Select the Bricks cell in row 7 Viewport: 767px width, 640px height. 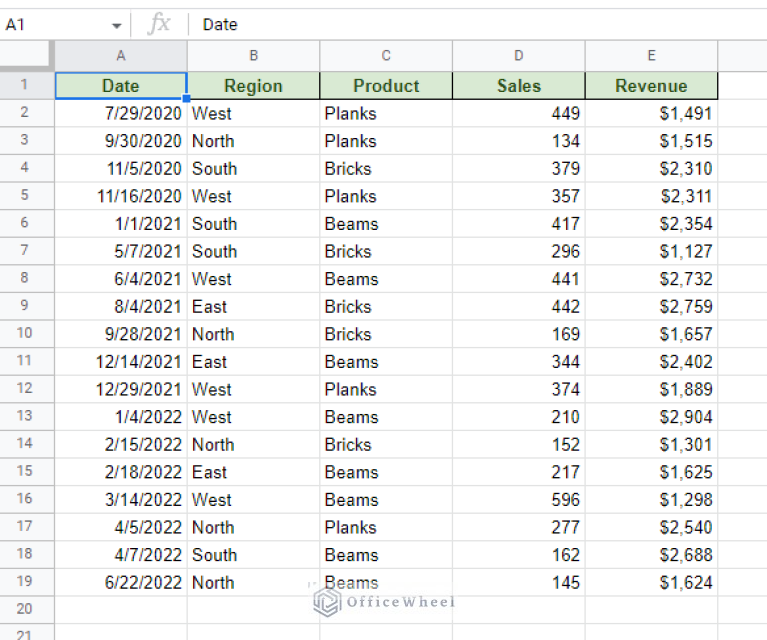coord(386,251)
